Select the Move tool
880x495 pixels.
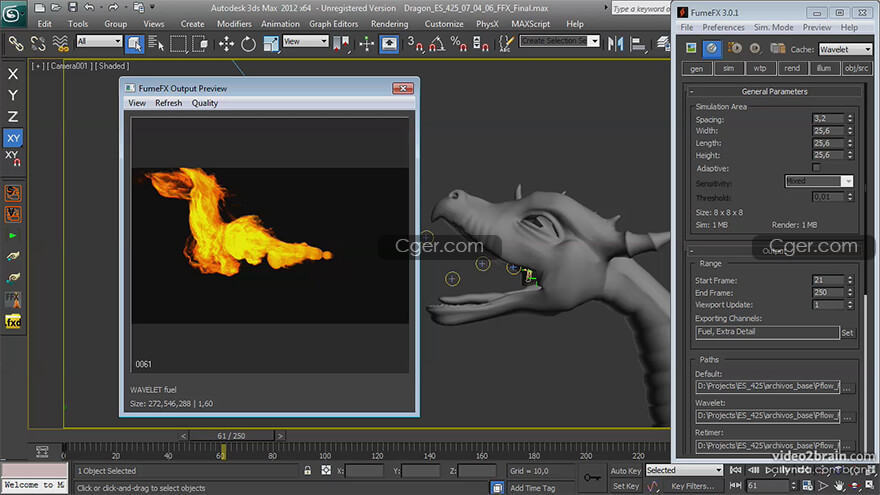(226, 43)
